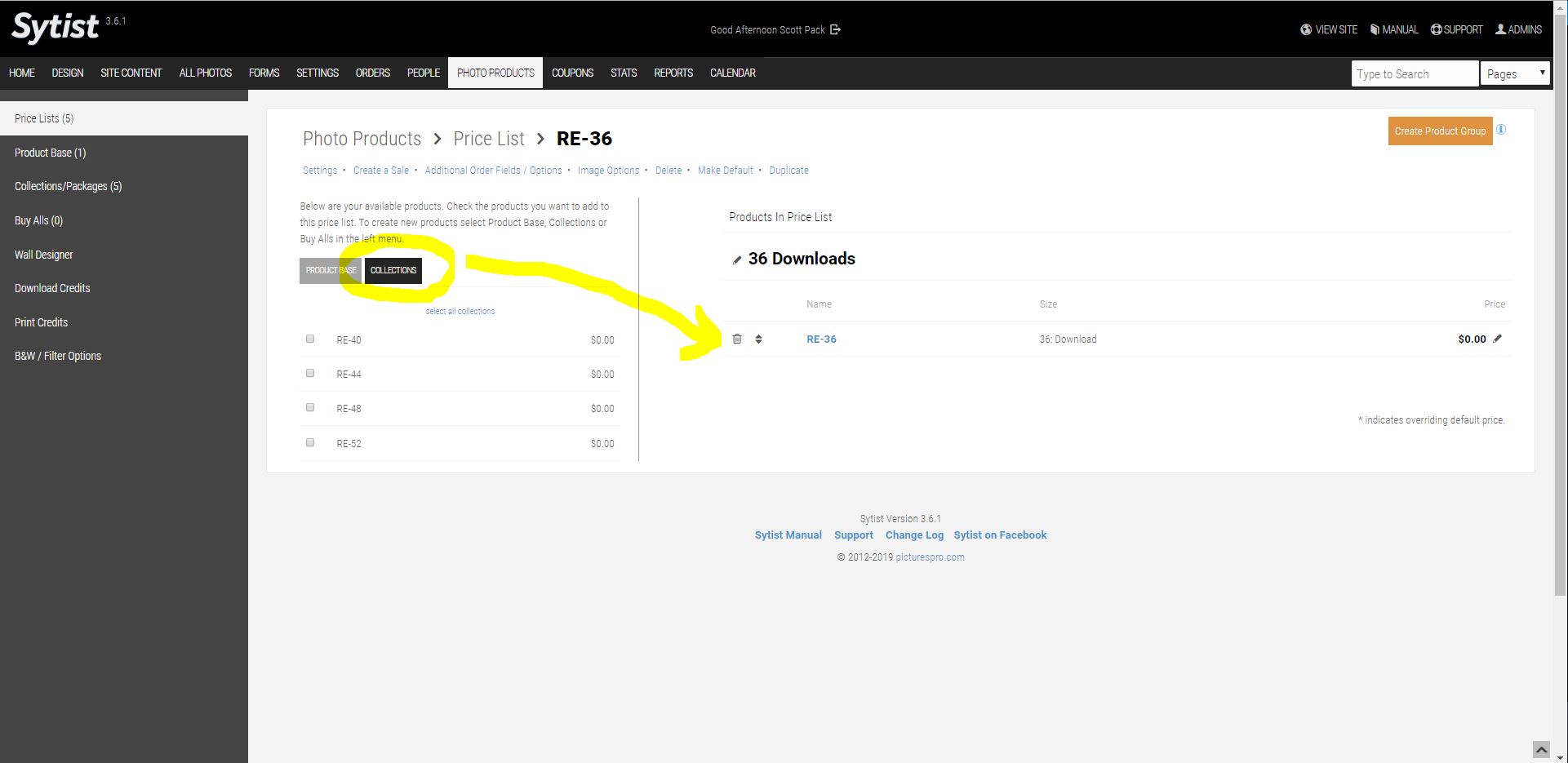
Task: Open Product Base (1) in the sidebar
Action: pos(51,153)
